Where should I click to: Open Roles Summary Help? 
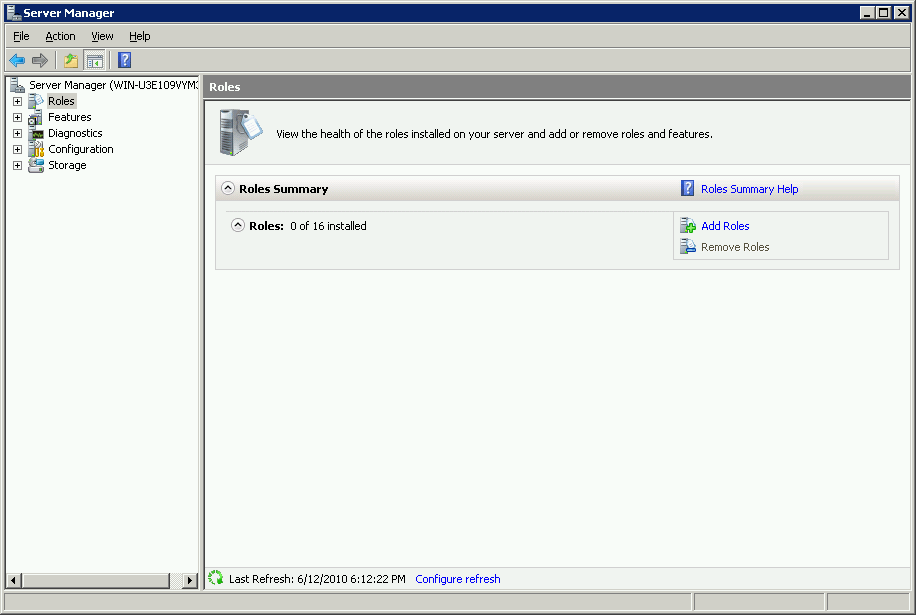click(749, 188)
